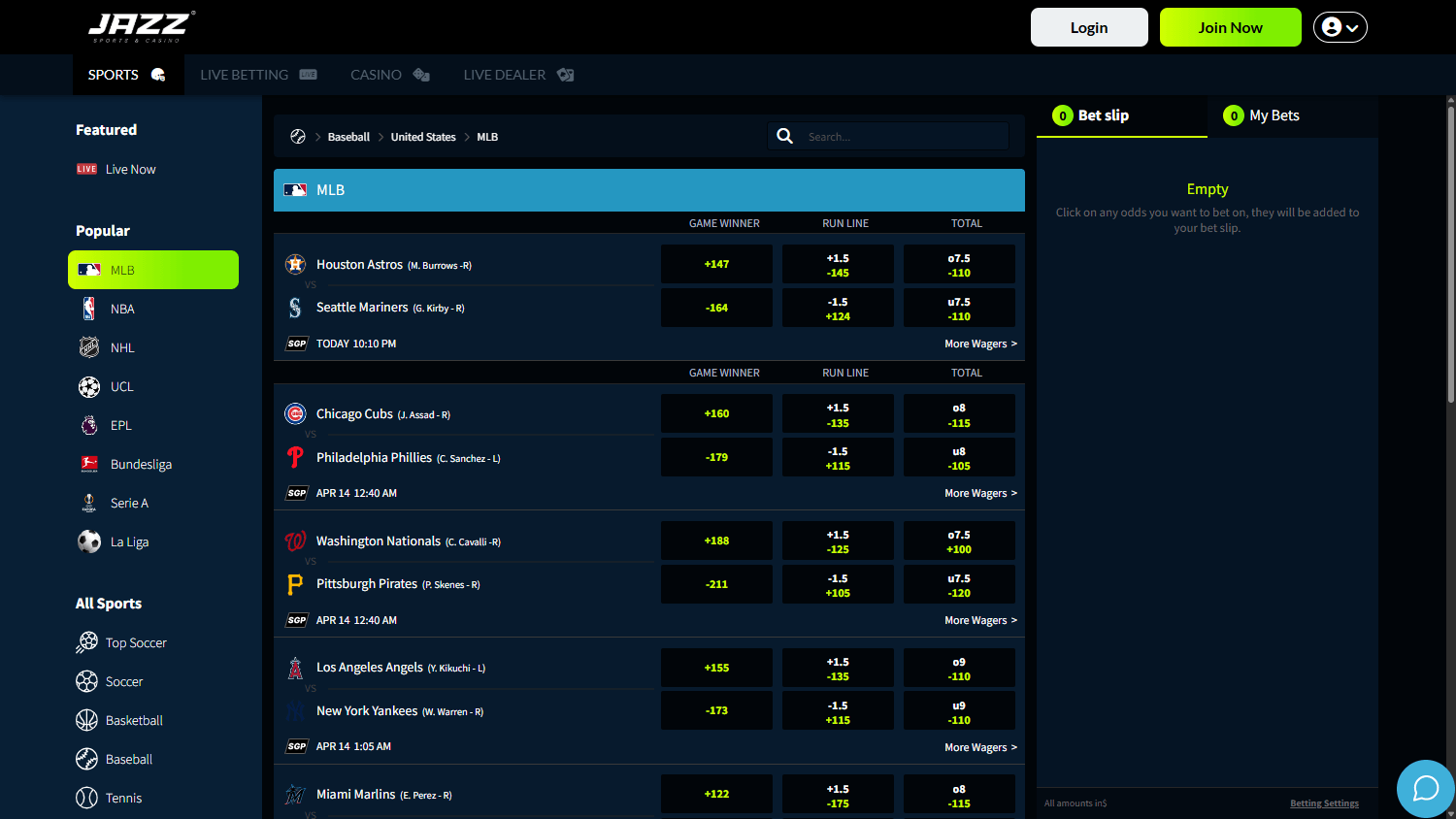Image resolution: width=1456 pixels, height=819 pixels.
Task: Click the Live Now icon
Action: [x=87, y=169]
